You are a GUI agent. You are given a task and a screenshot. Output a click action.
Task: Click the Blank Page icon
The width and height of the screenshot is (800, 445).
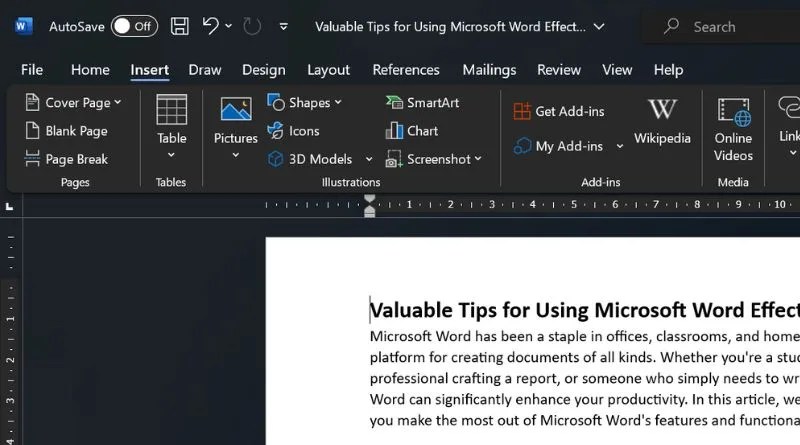click(x=32, y=131)
